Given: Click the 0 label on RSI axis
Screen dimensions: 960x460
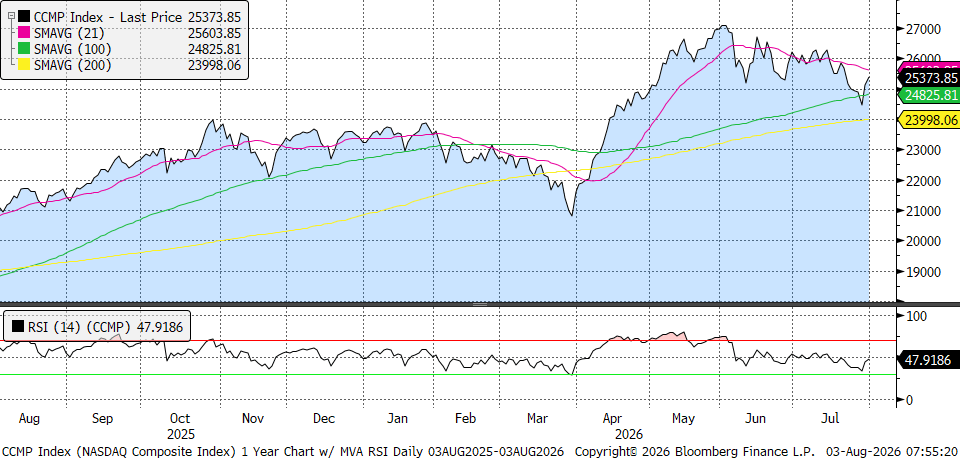Looking at the screenshot, I should click(x=910, y=400).
